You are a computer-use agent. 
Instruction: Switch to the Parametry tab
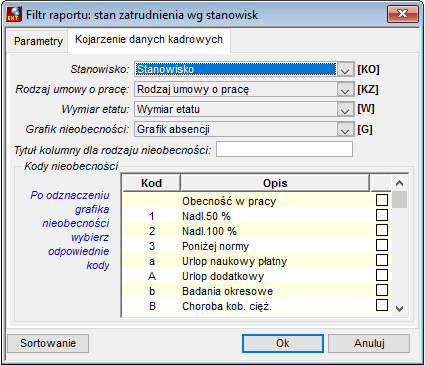(38, 41)
